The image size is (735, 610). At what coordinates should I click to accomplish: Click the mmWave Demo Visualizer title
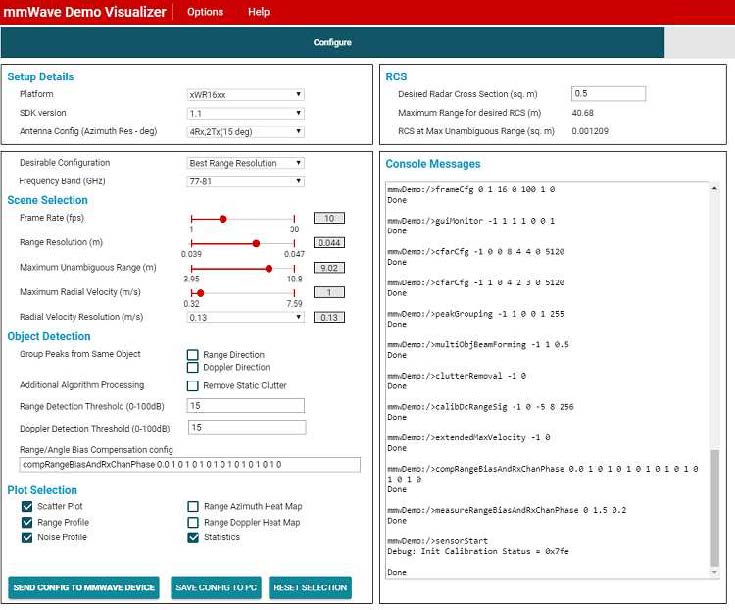85,12
